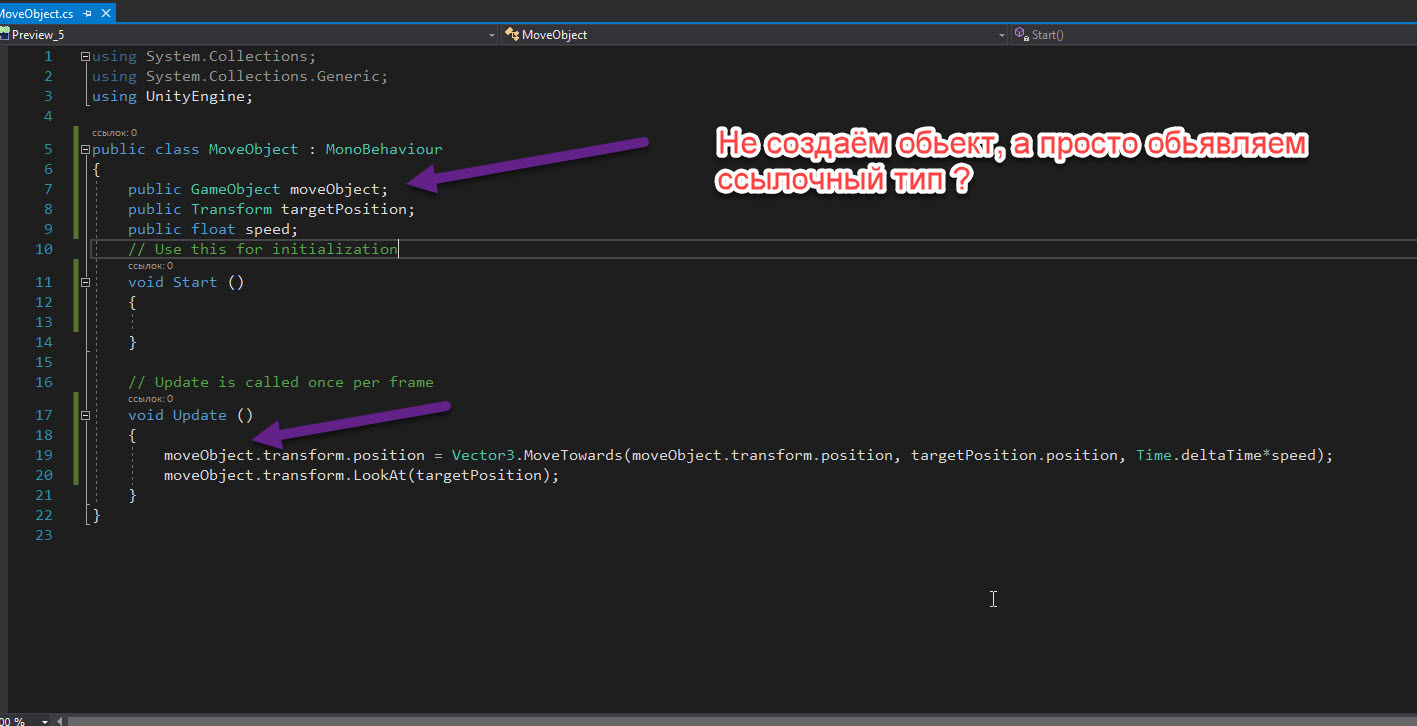Screen dimensions: 1417x726
Task: Click the MonoBehaviour base class name
Action: coord(384,149)
